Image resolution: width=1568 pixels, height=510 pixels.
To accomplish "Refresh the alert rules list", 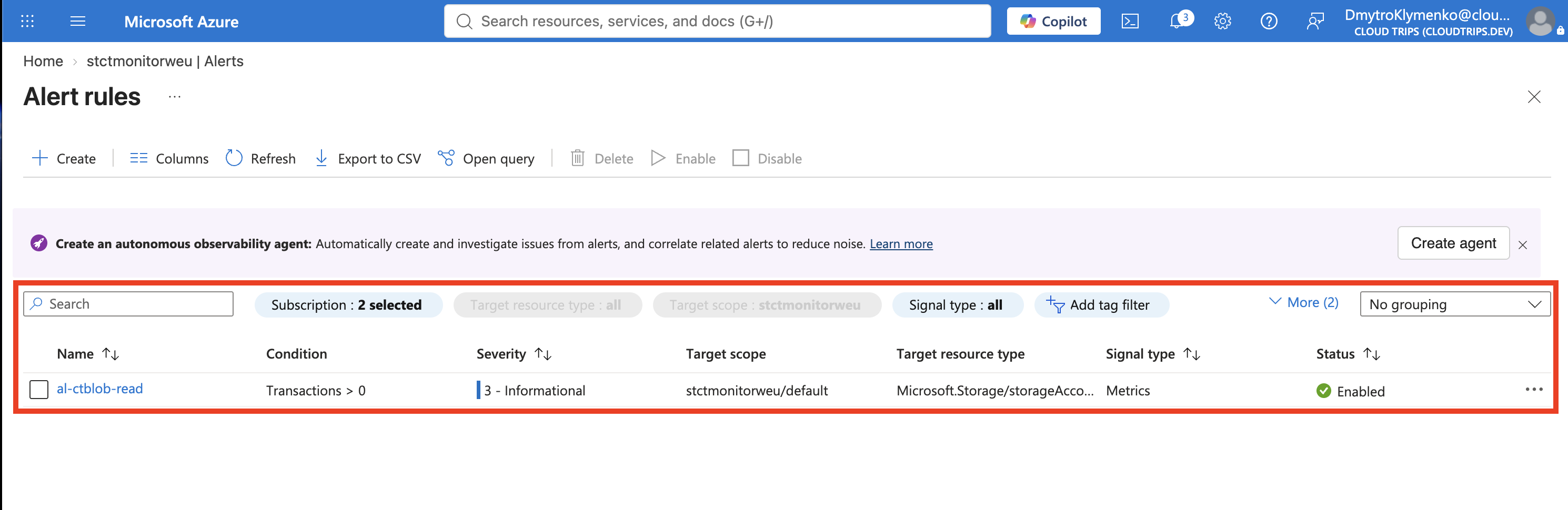I will (x=260, y=158).
